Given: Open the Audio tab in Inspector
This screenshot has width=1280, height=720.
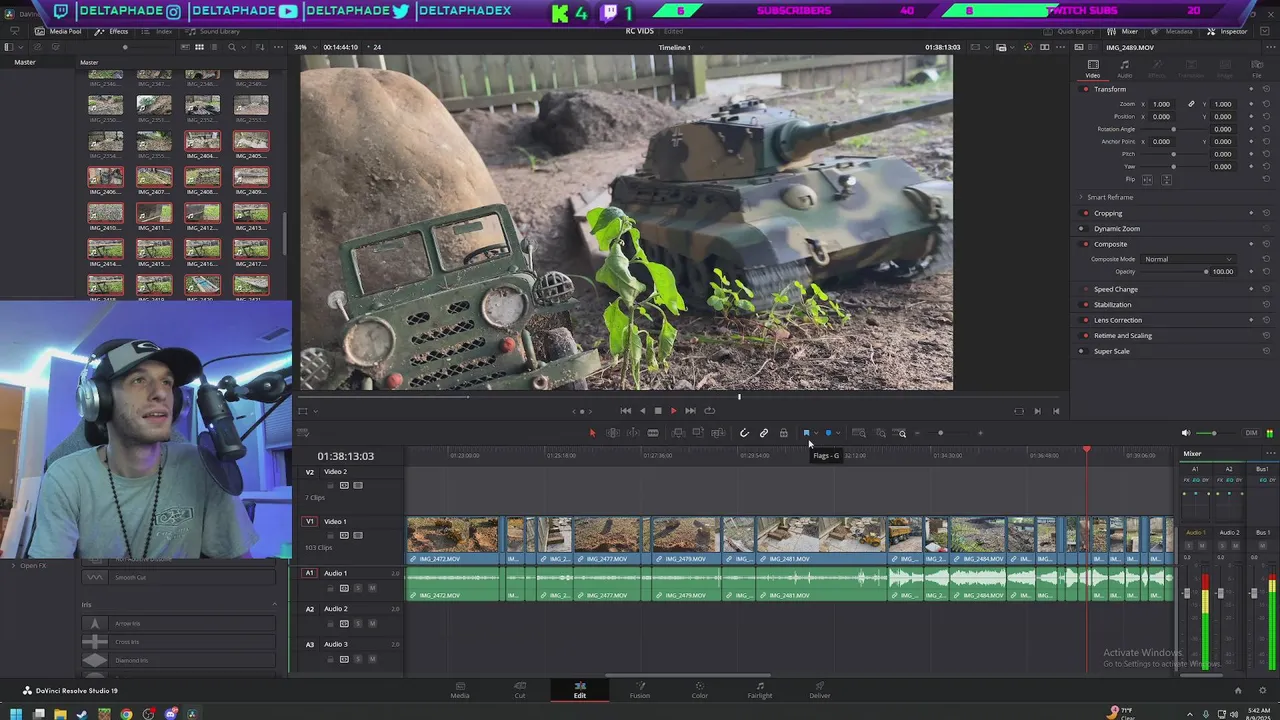Looking at the screenshot, I should coord(1125,68).
